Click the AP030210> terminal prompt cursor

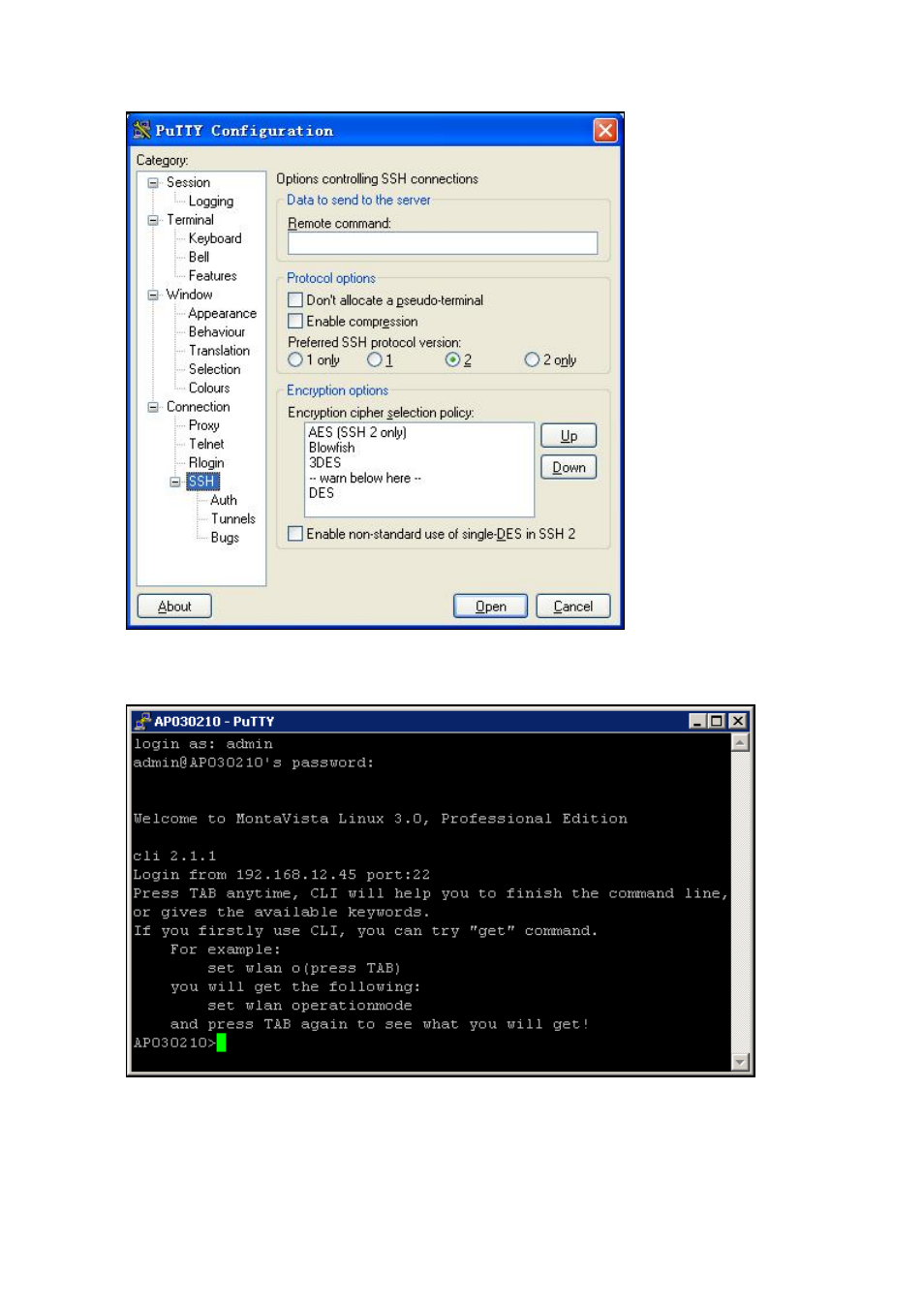click(x=221, y=1043)
